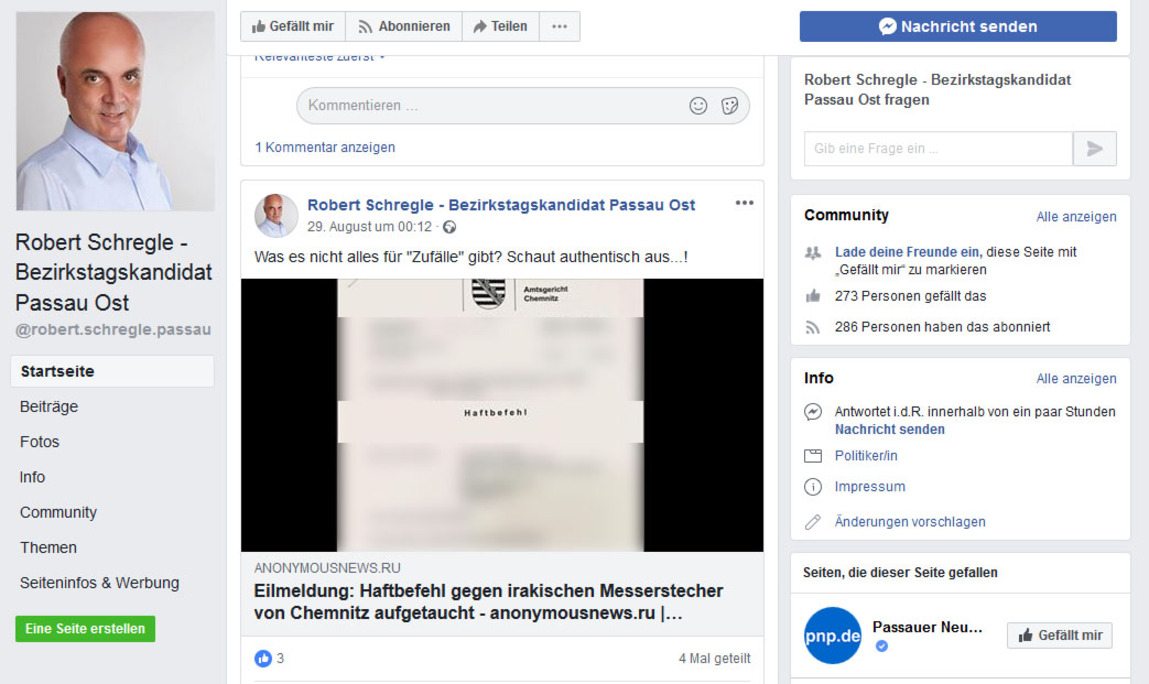This screenshot has height=684, width=1149.
Task: Open post author name Robert Schregle link
Action: pos(501,205)
